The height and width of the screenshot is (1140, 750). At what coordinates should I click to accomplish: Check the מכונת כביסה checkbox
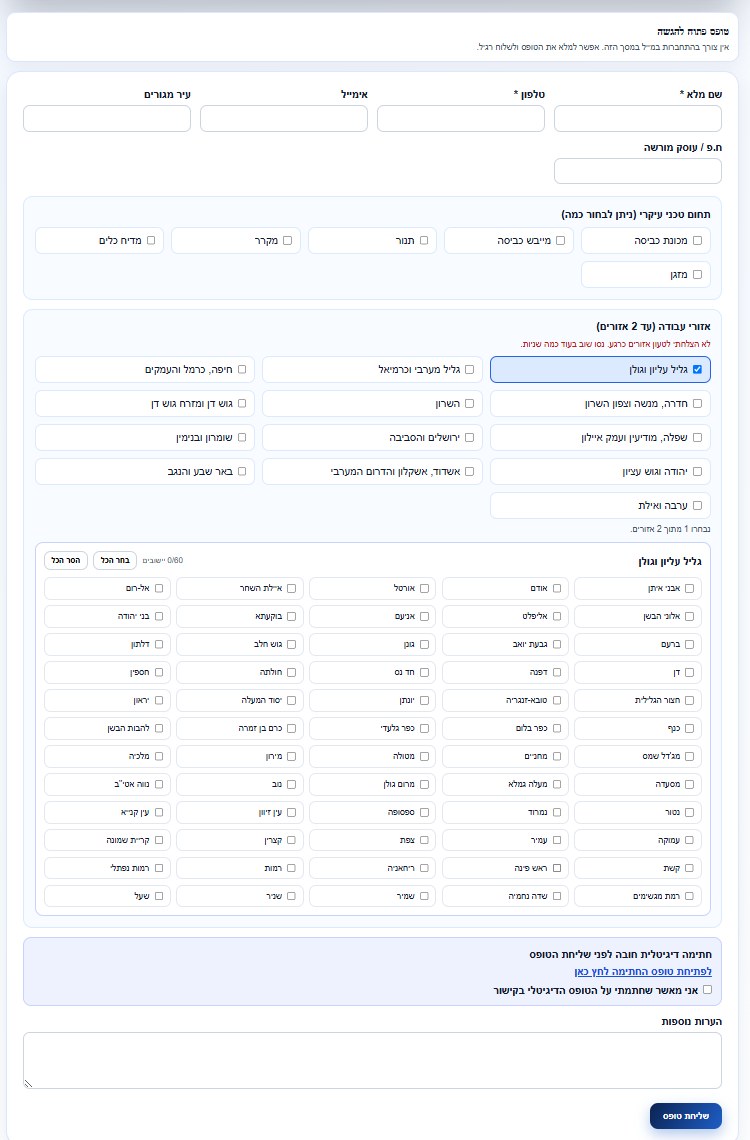click(x=697, y=241)
